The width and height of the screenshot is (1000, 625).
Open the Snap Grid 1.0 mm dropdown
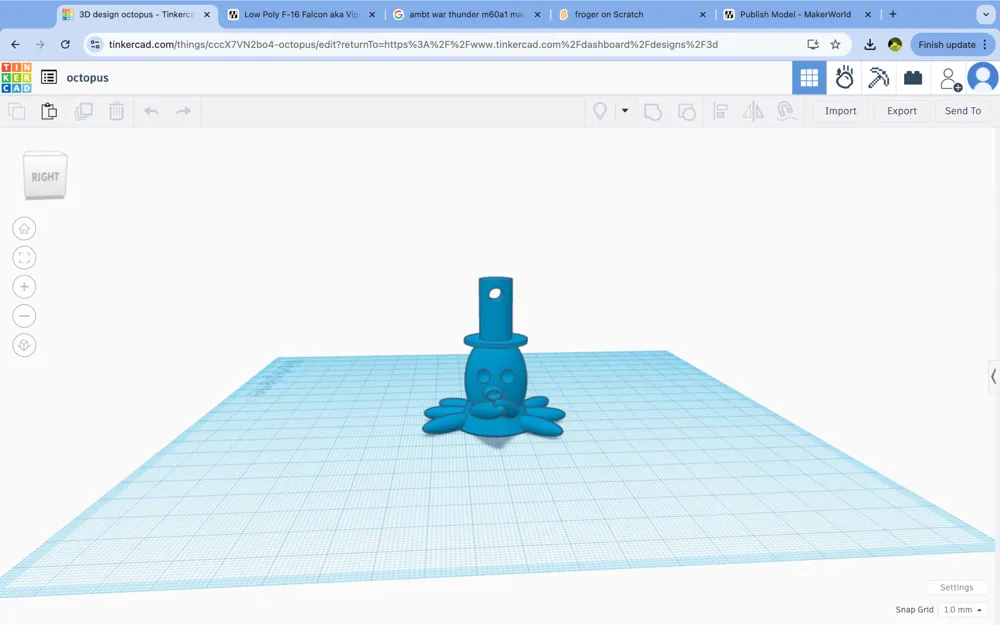pos(962,610)
